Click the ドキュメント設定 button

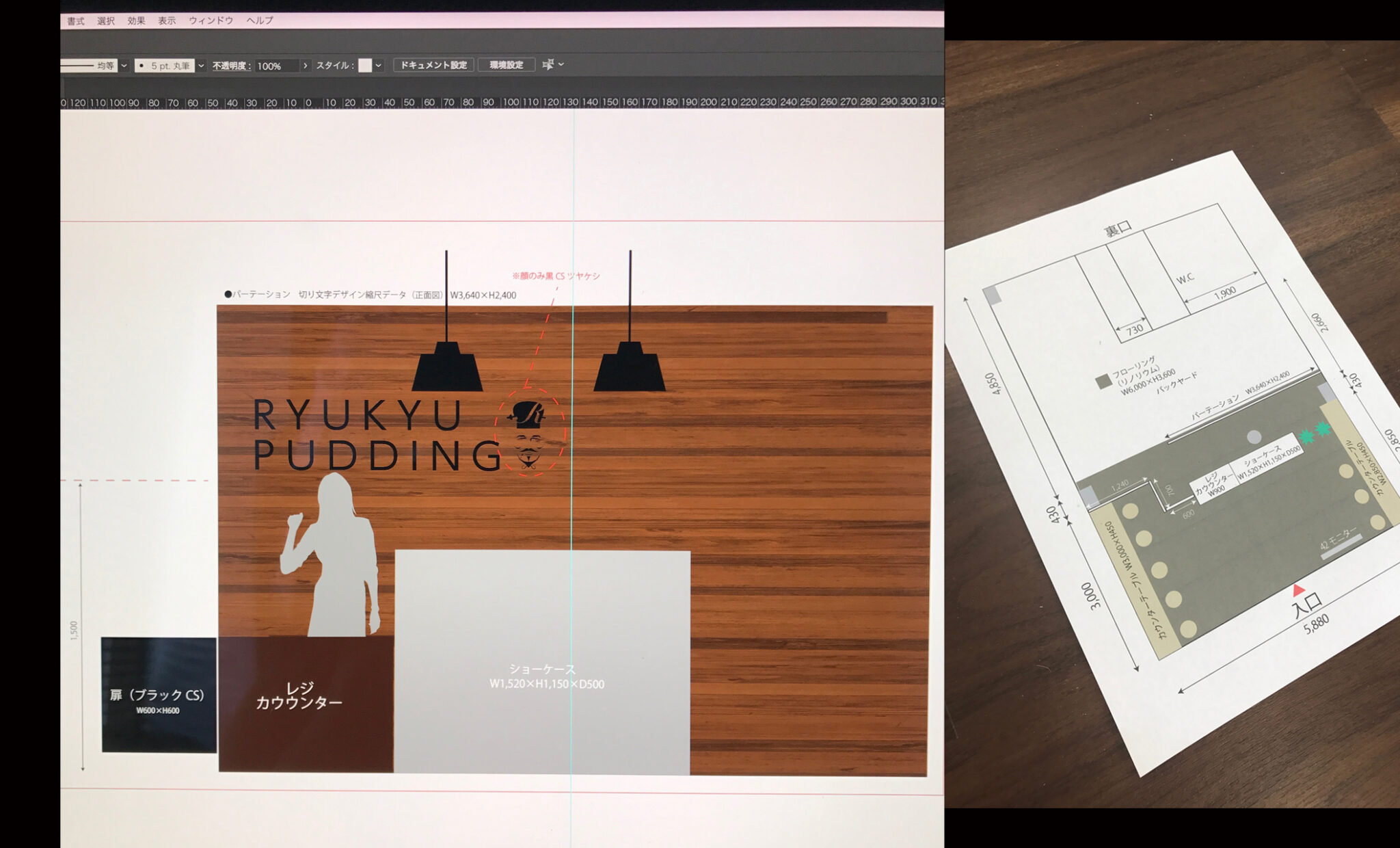(433, 65)
